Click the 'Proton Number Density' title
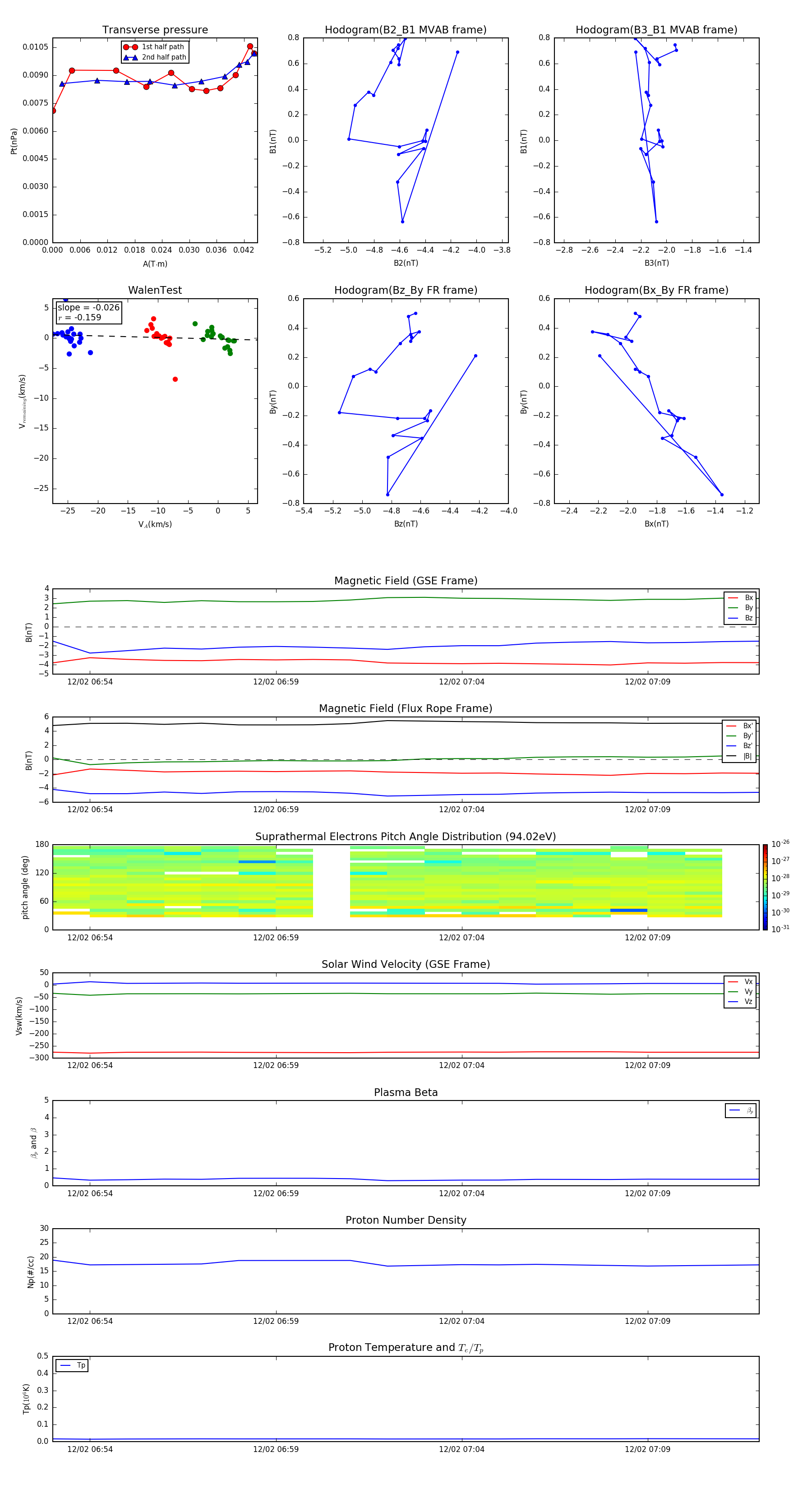 pos(406,1221)
